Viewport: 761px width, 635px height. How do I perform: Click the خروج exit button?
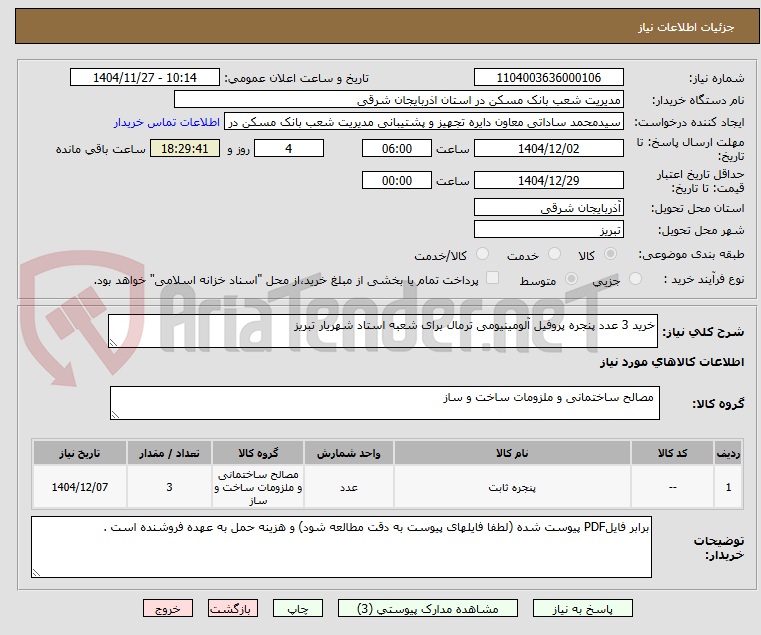[168, 608]
